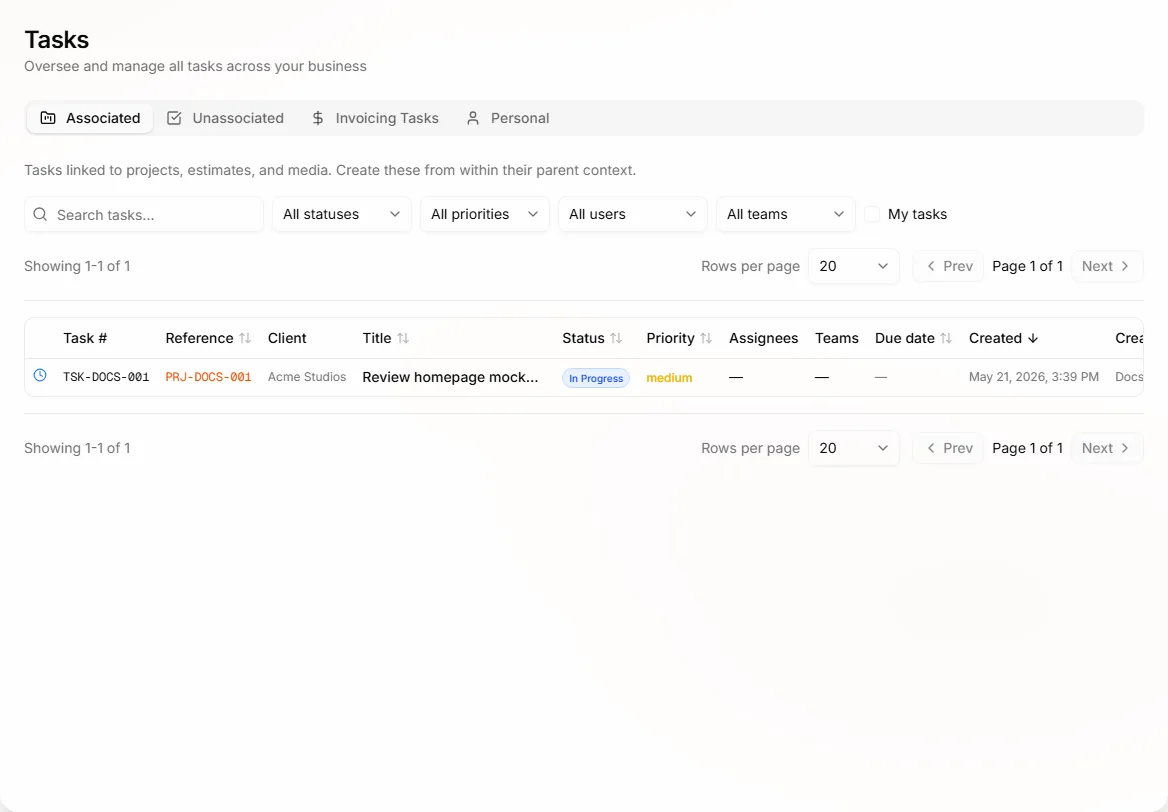The width and height of the screenshot is (1168, 812).
Task: Click the bottom Next page button
Action: pos(1106,448)
